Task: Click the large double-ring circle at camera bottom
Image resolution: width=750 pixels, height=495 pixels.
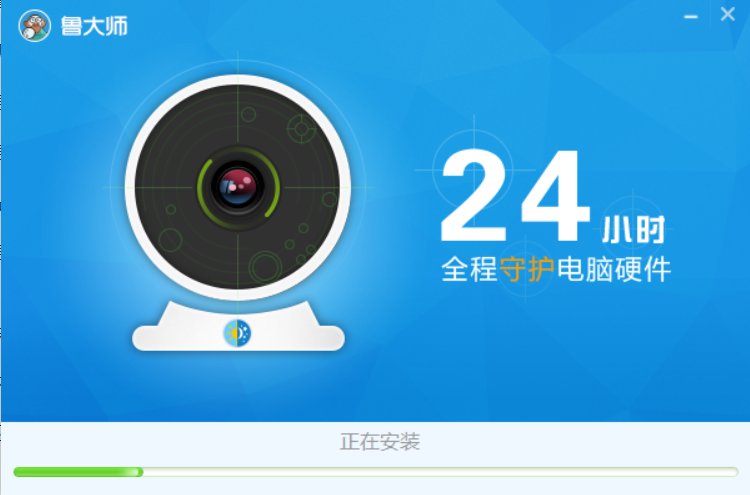Action: (265, 267)
